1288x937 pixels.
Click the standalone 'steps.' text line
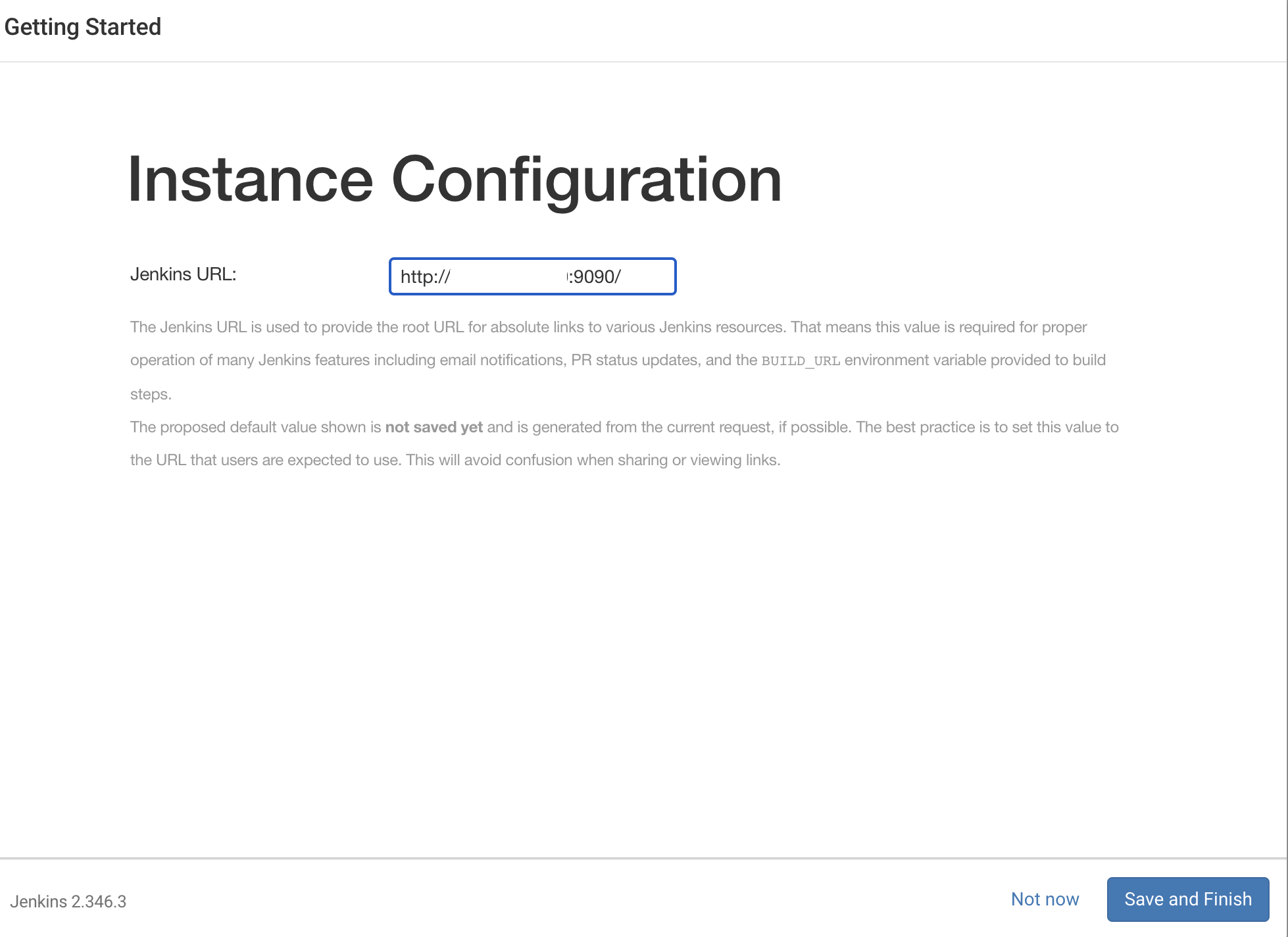pos(151,394)
